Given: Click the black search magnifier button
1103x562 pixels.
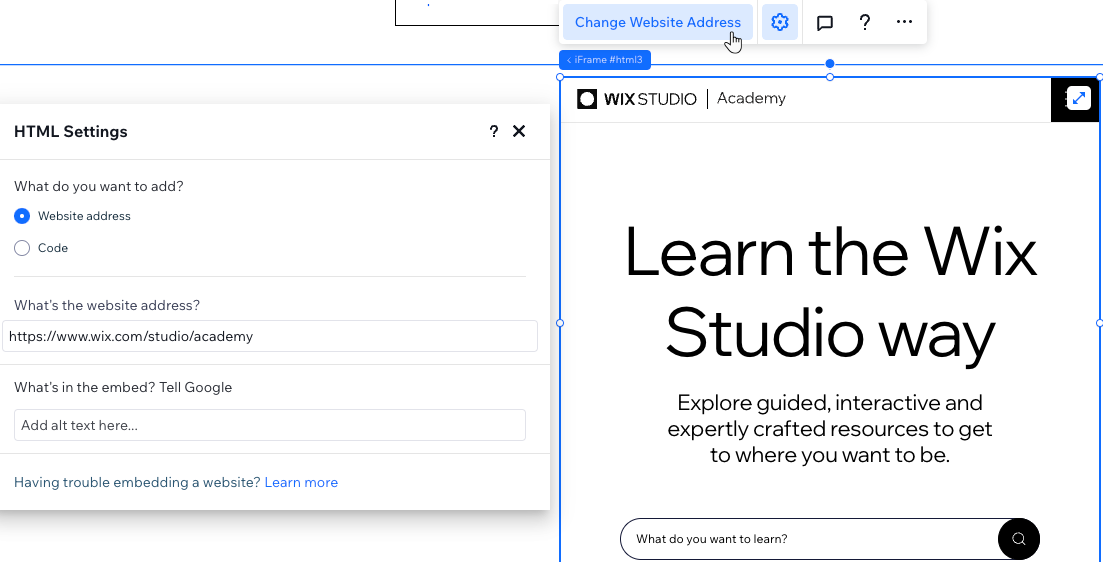Looking at the screenshot, I should 1019,539.
